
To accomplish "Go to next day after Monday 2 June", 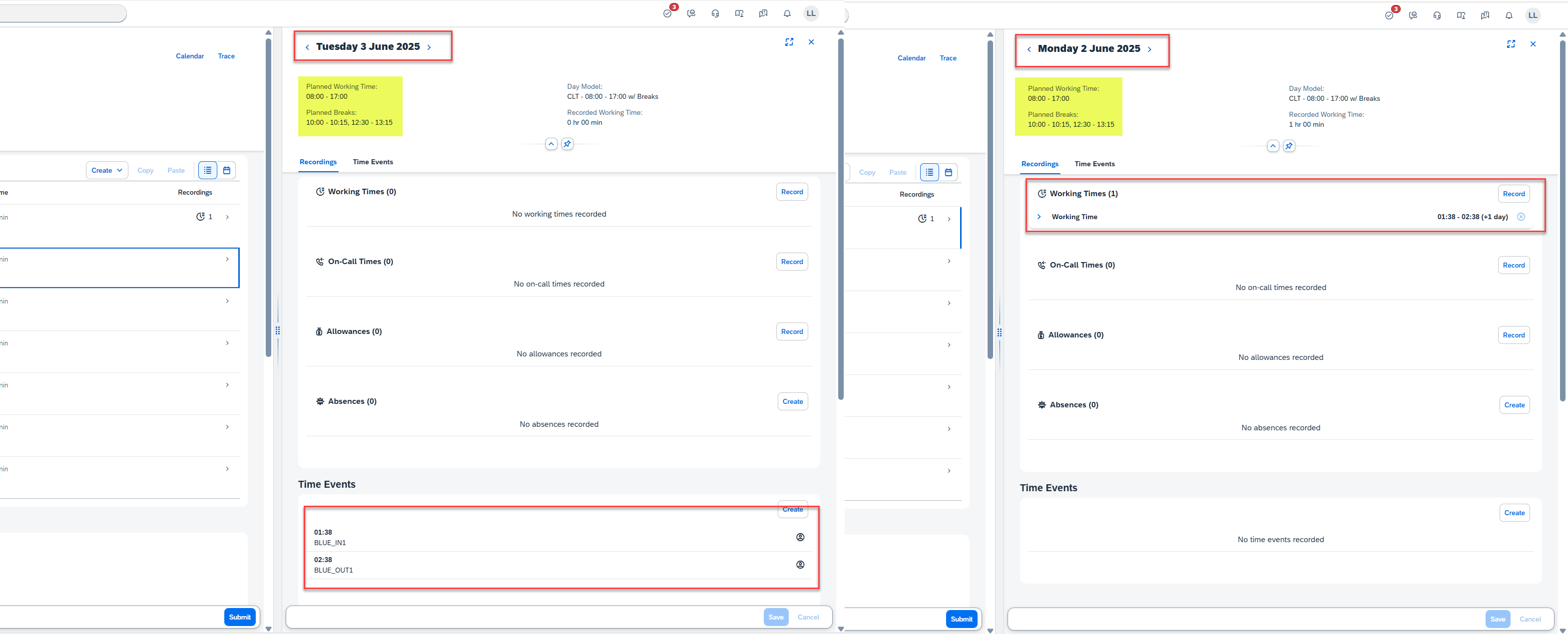I will click(x=1150, y=49).
